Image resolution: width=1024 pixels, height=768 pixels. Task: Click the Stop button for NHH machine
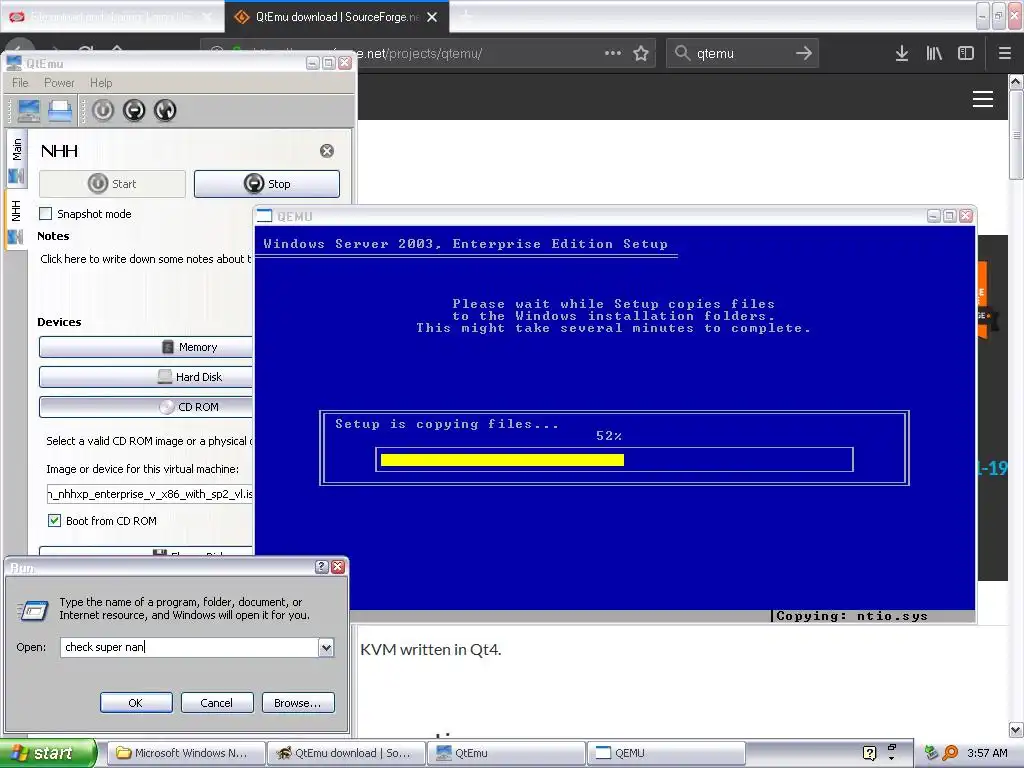(x=267, y=184)
